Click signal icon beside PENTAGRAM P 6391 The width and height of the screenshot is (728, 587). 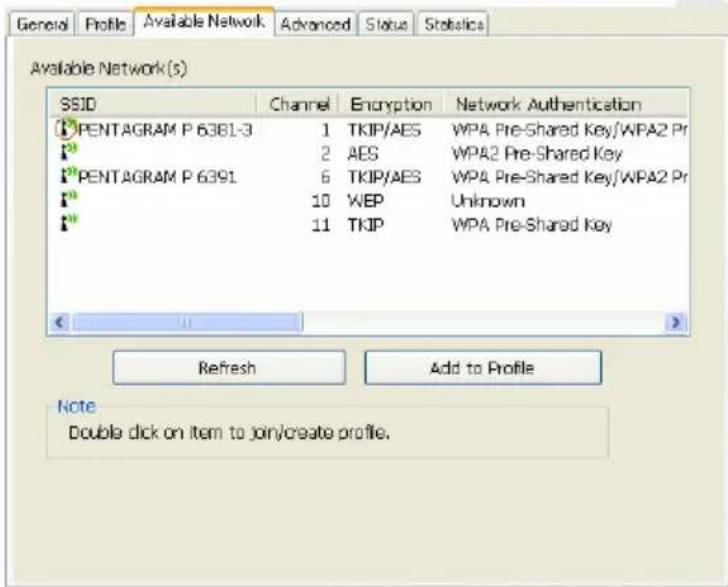click(x=69, y=176)
